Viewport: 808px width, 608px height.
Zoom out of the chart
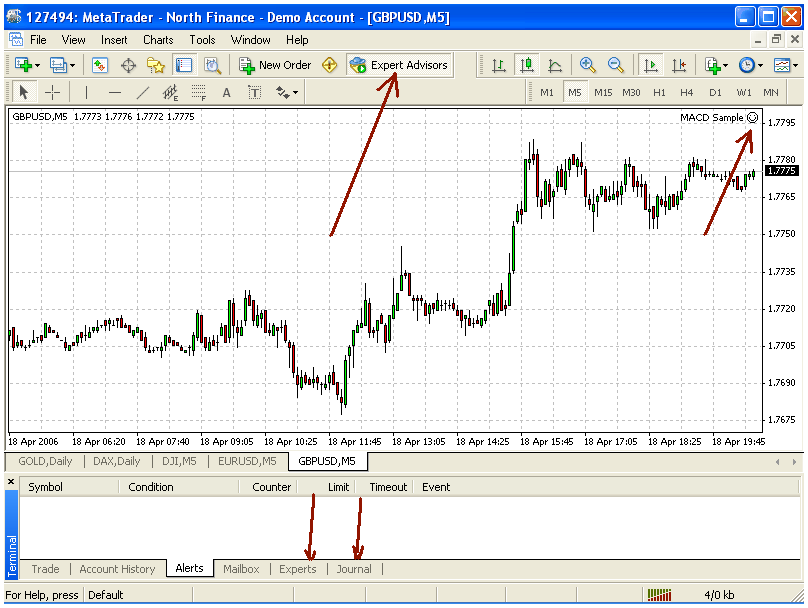tap(616, 65)
